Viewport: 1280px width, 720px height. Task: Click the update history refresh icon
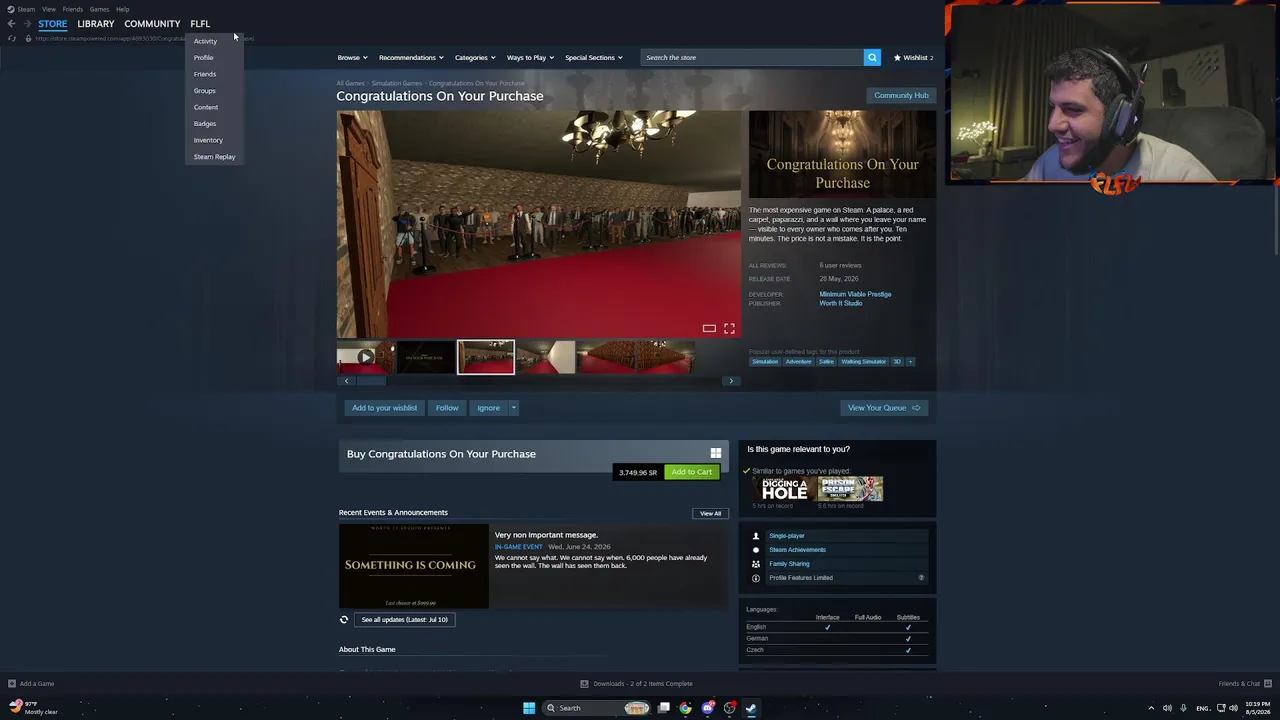[344, 620]
